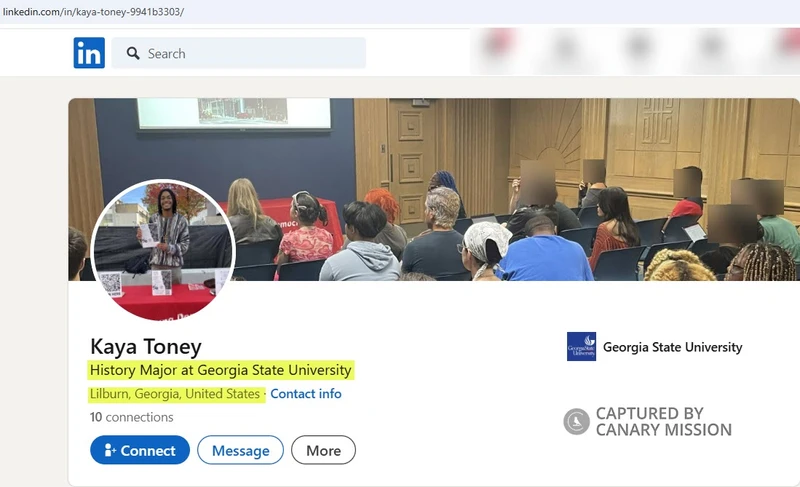Open the Contact info link
This screenshot has width=800, height=487.
coord(306,394)
